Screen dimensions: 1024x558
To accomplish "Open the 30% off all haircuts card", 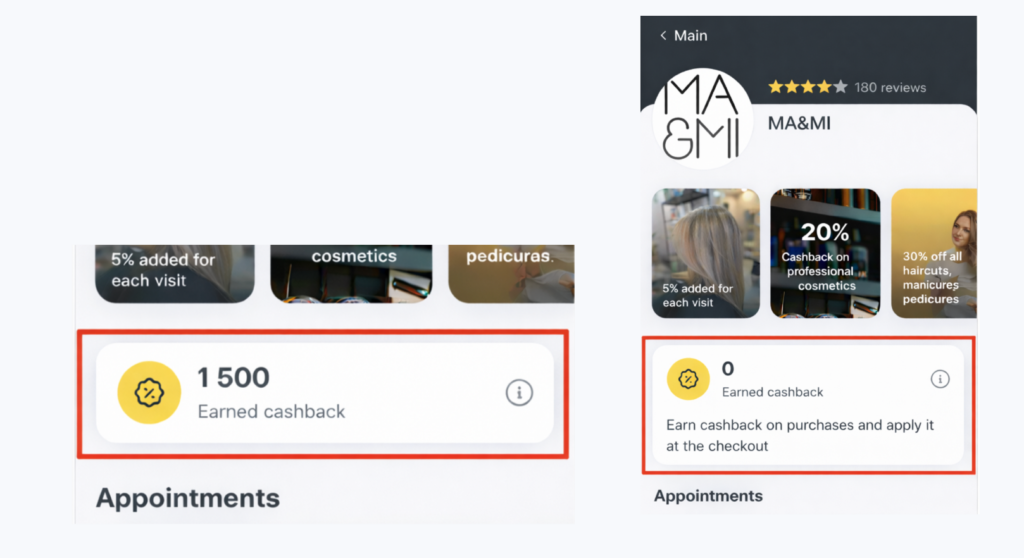I will (933, 253).
